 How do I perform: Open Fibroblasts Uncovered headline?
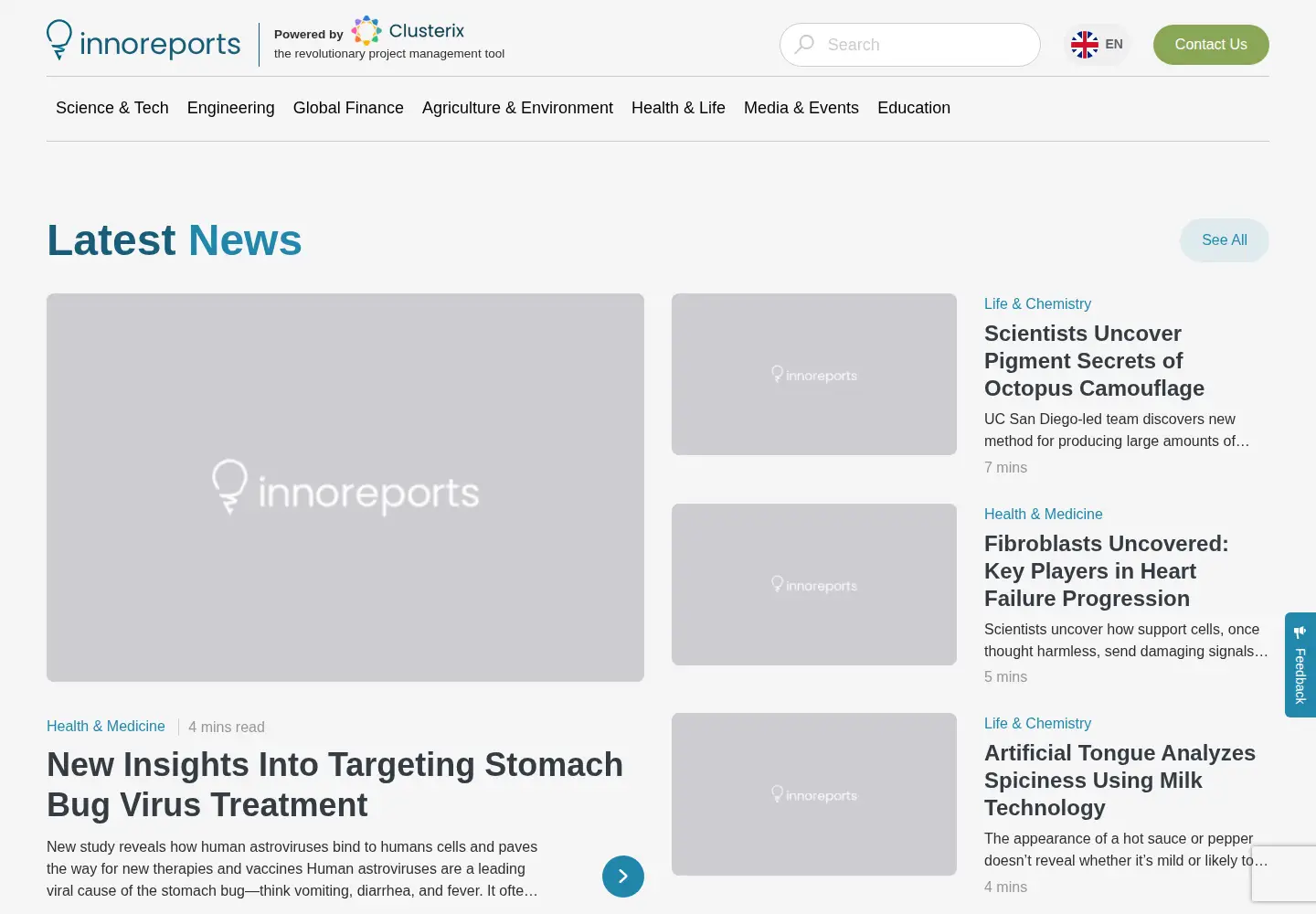[x=1106, y=571]
